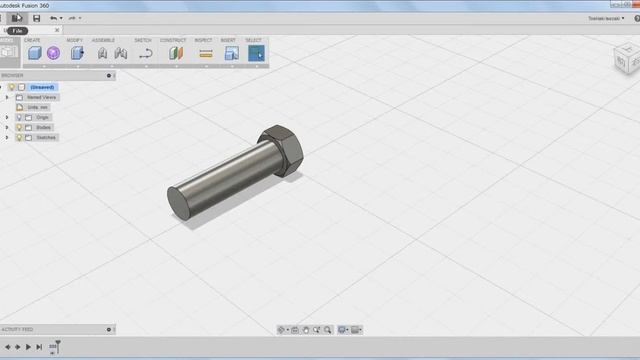Click the bolt model in the viewport
Image resolution: width=640 pixels, height=360 pixels.
tap(235, 173)
